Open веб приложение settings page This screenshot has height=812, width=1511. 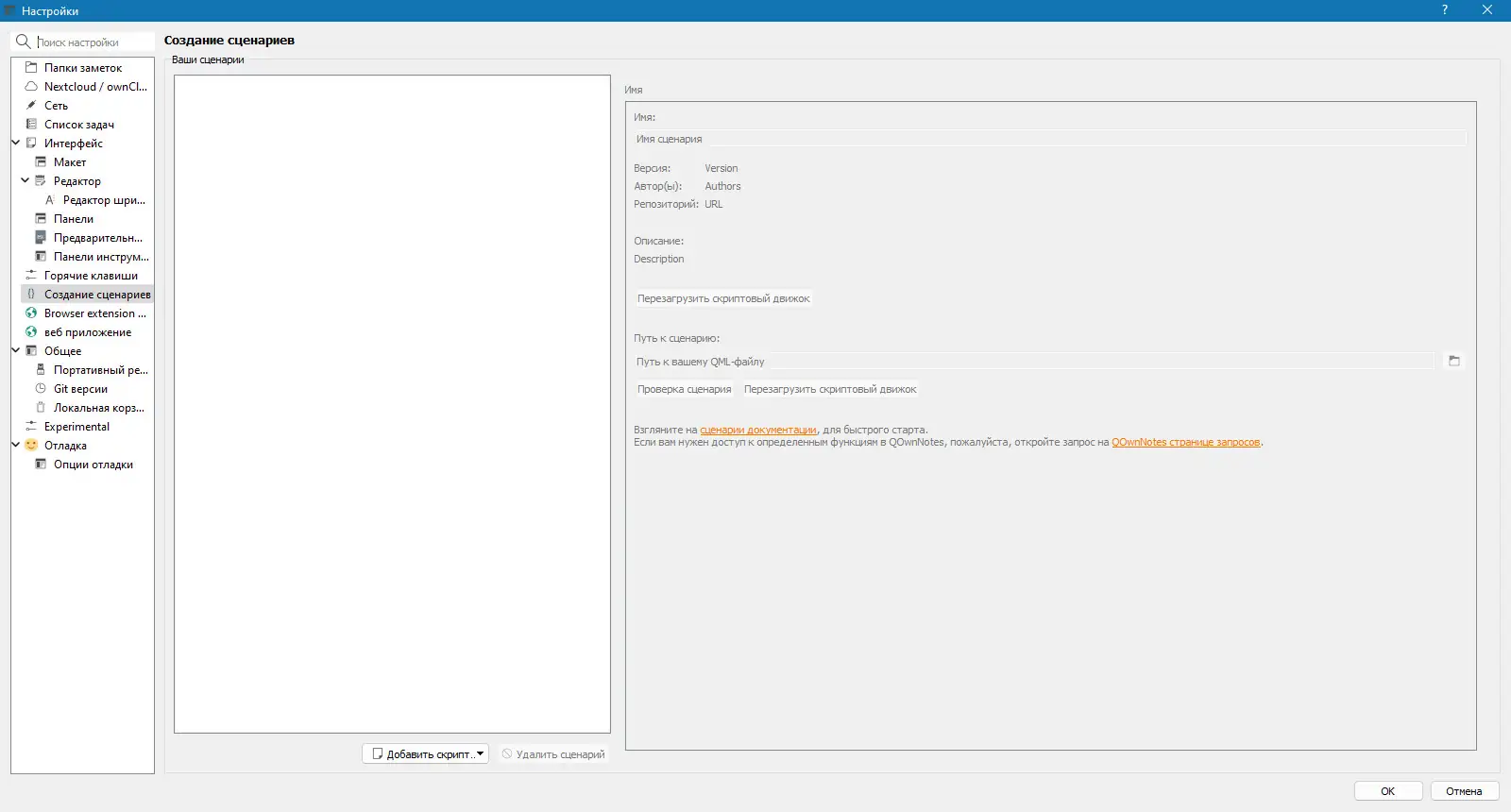point(88,332)
